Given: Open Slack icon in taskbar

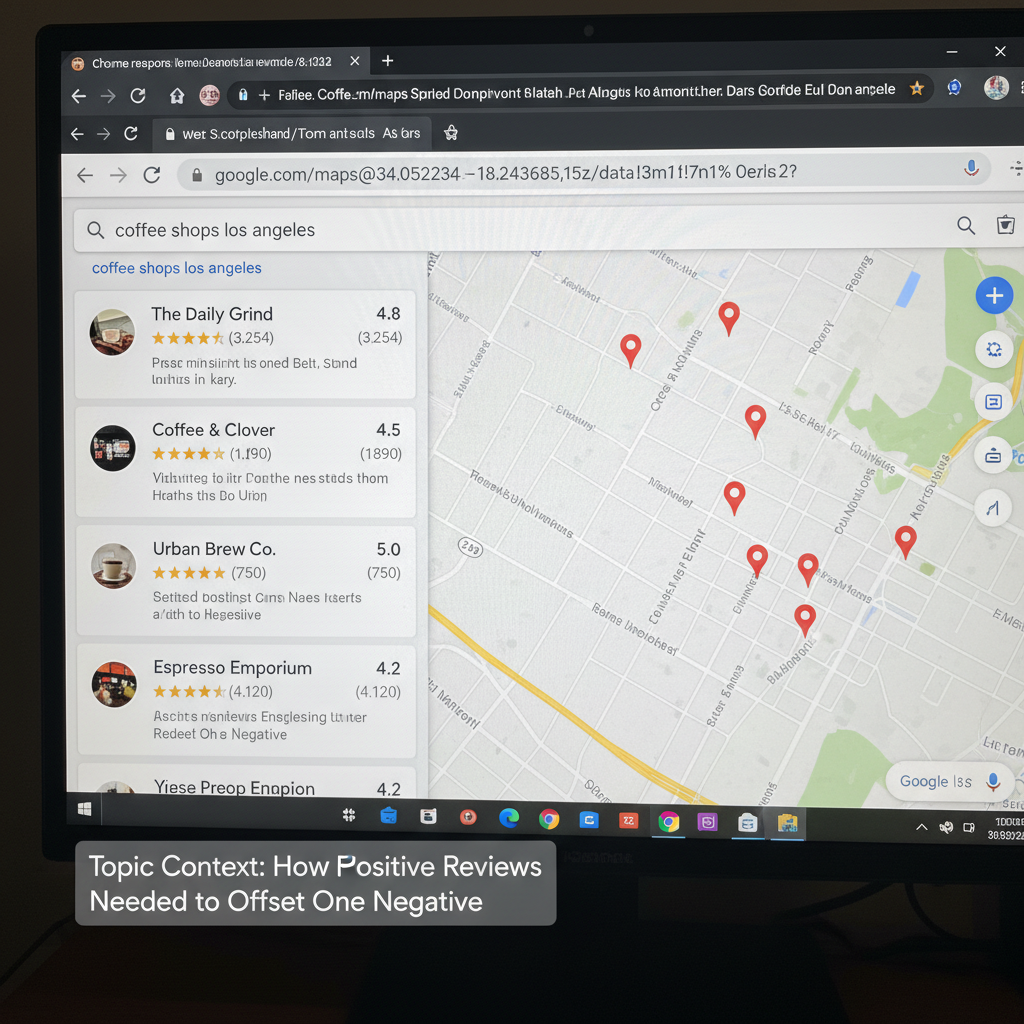Looking at the screenshot, I should (x=349, y=815).
